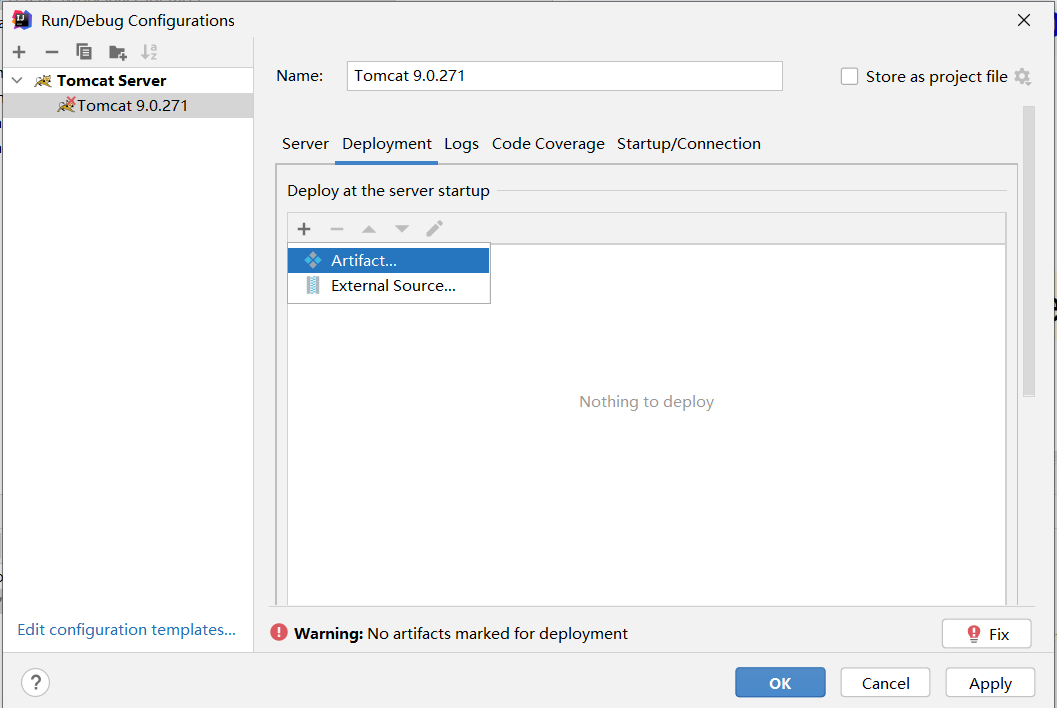Select the Tomcat Server group row

pyautogui.click(x=128, y=81)
